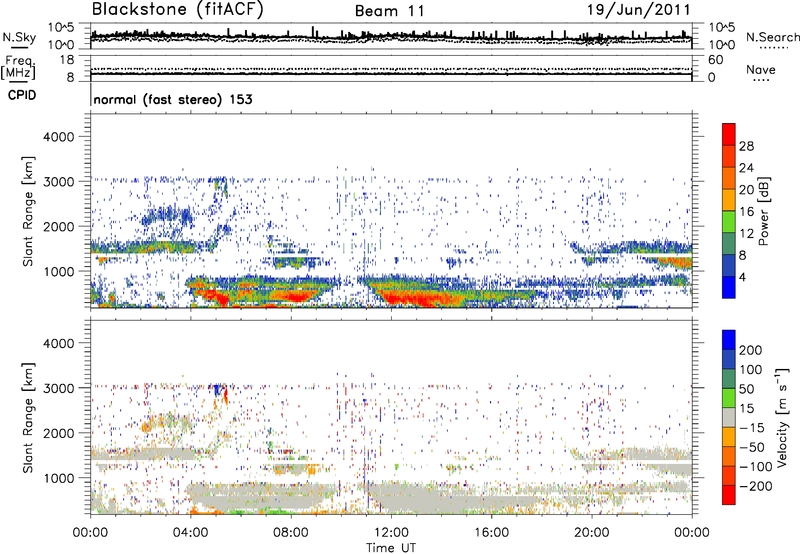Click power colorbar label '16'

click(746, 212)
